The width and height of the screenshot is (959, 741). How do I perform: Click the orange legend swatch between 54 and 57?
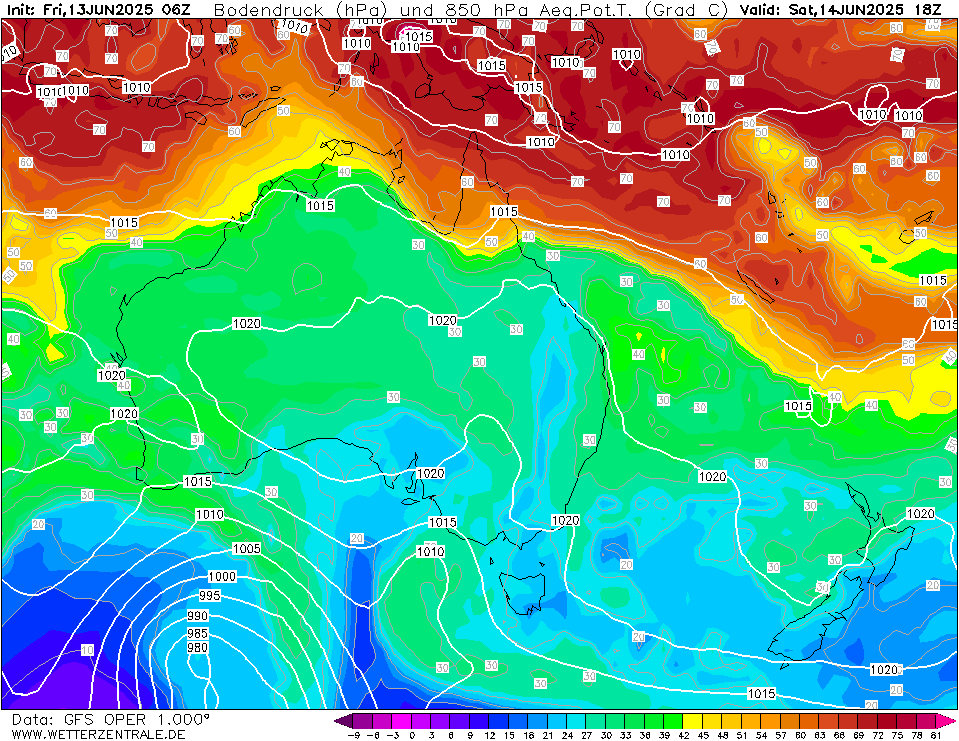point(771,720)
